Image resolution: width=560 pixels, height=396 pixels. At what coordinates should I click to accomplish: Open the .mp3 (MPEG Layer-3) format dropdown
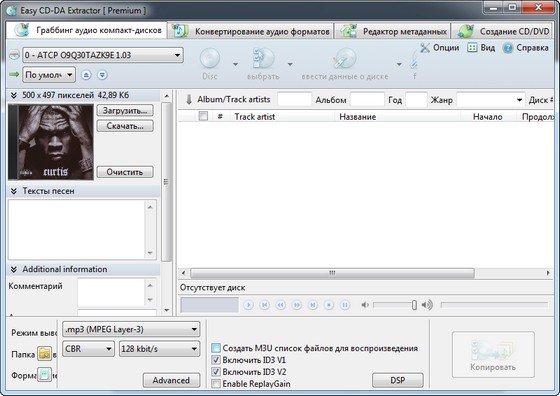click(x=131, y=329)
